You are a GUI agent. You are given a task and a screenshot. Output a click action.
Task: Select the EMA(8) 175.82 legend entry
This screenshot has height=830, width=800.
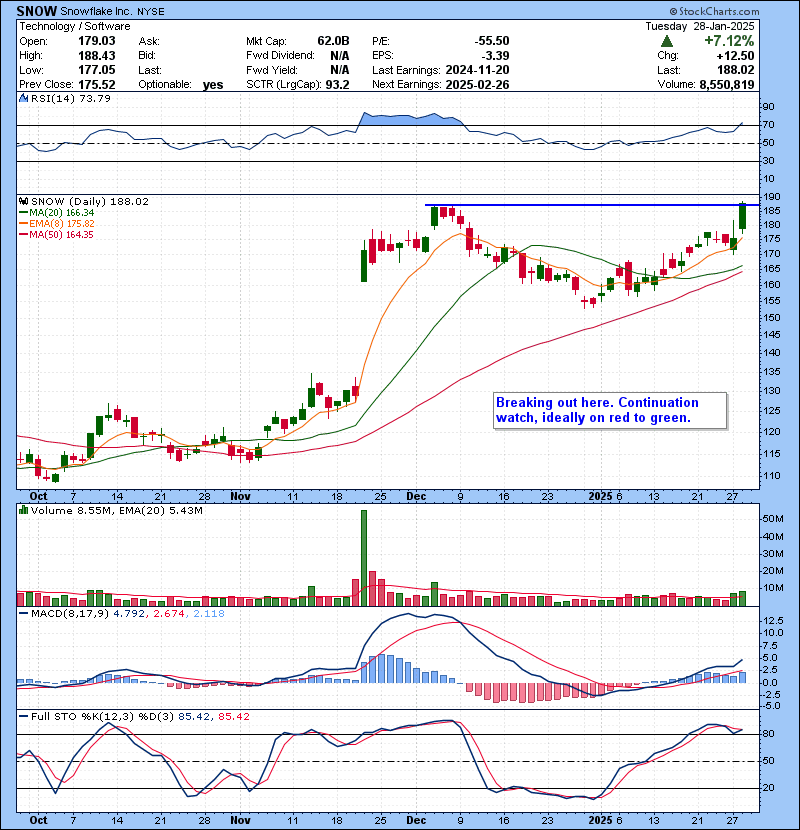[x=57, y=224]
